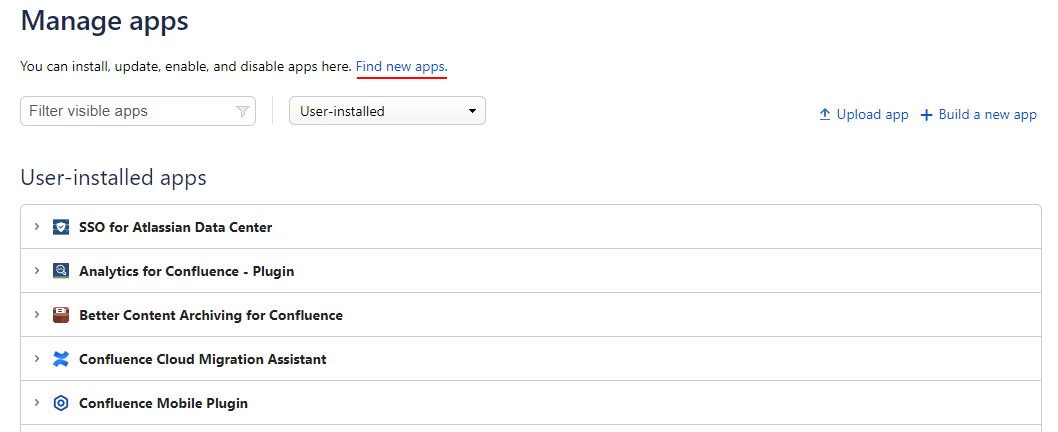Open the Find new apps link
The image size is (1058, 432).
[401, 67]
